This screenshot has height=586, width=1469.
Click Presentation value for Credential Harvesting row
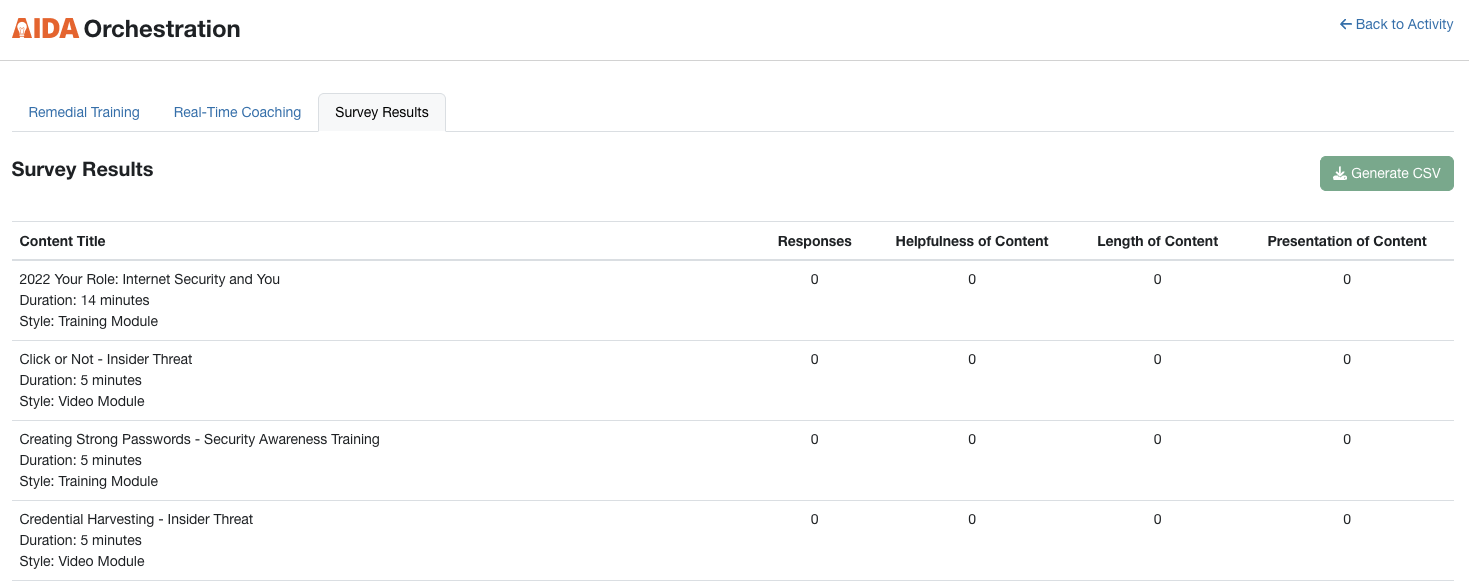(x=1347, y=519)
